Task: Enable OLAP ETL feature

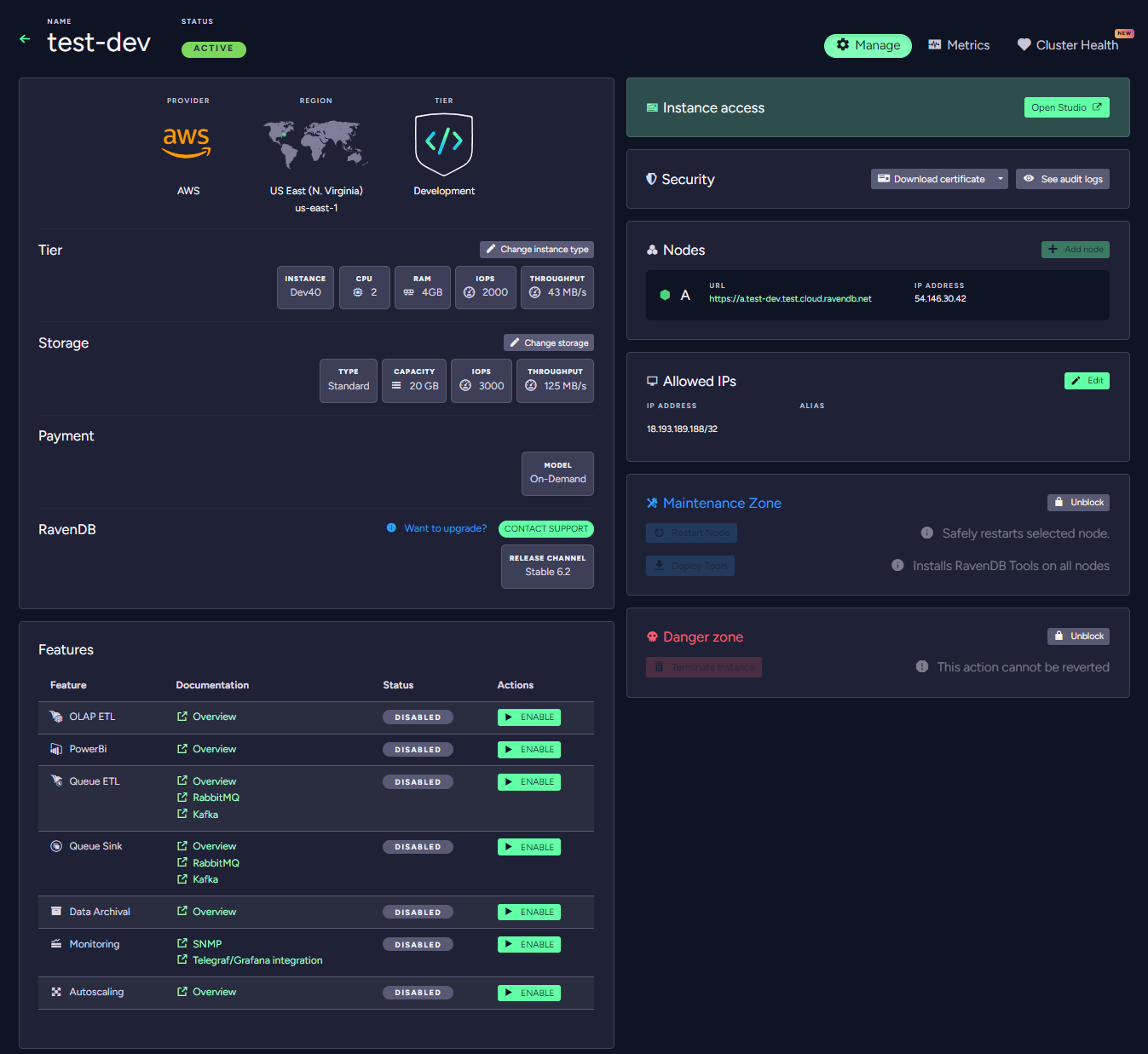Action: coord(529,717)
